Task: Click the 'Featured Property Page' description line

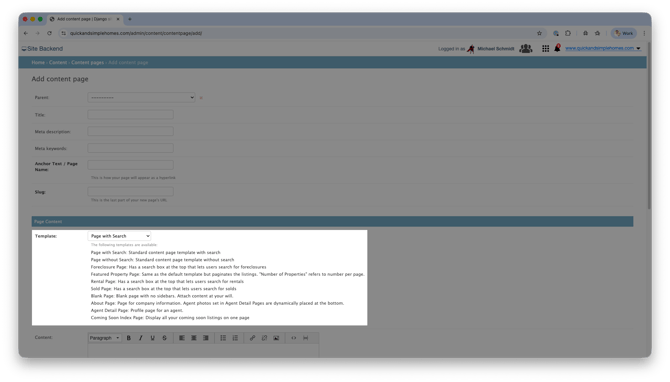Action: point(227,274)
